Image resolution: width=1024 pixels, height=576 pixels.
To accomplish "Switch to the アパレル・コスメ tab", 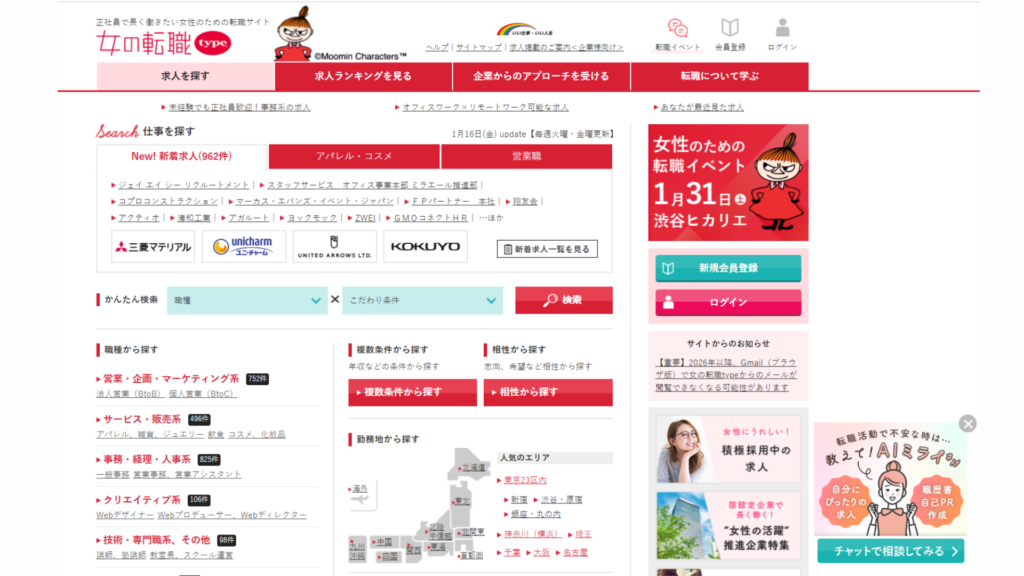I will pos(353,157).
